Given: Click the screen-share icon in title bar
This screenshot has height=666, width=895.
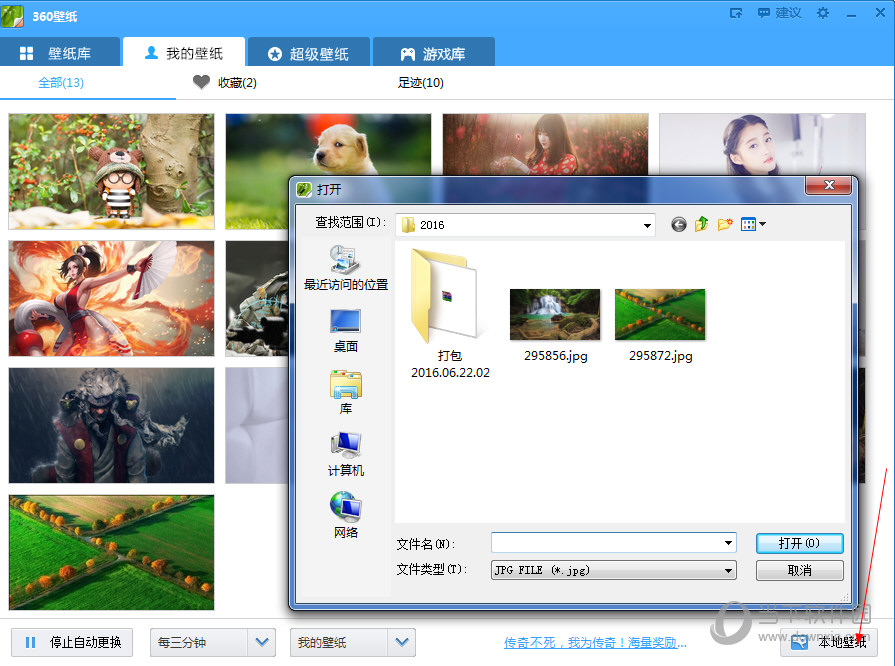Looking at the screenshot, I should click(x=735, y=13).
